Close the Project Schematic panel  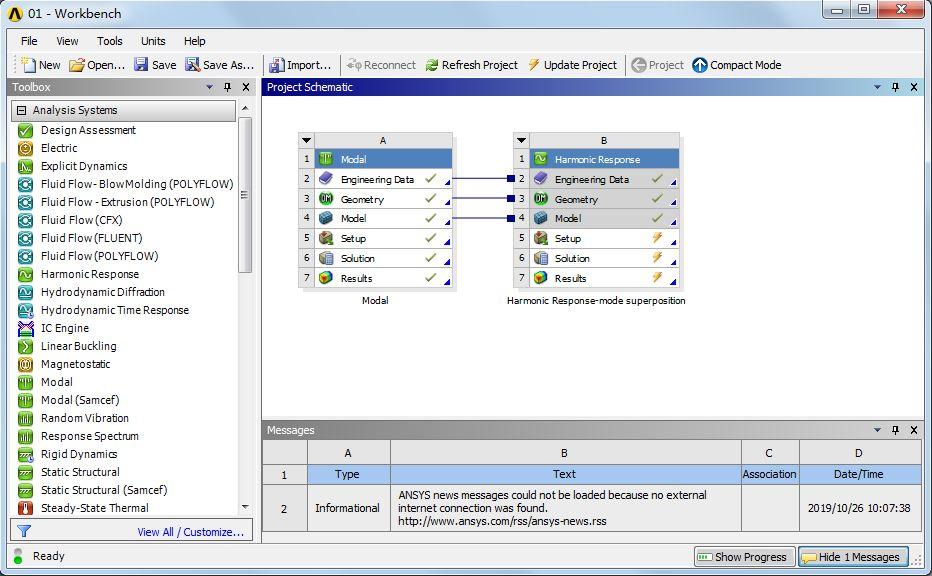(914, 87)
